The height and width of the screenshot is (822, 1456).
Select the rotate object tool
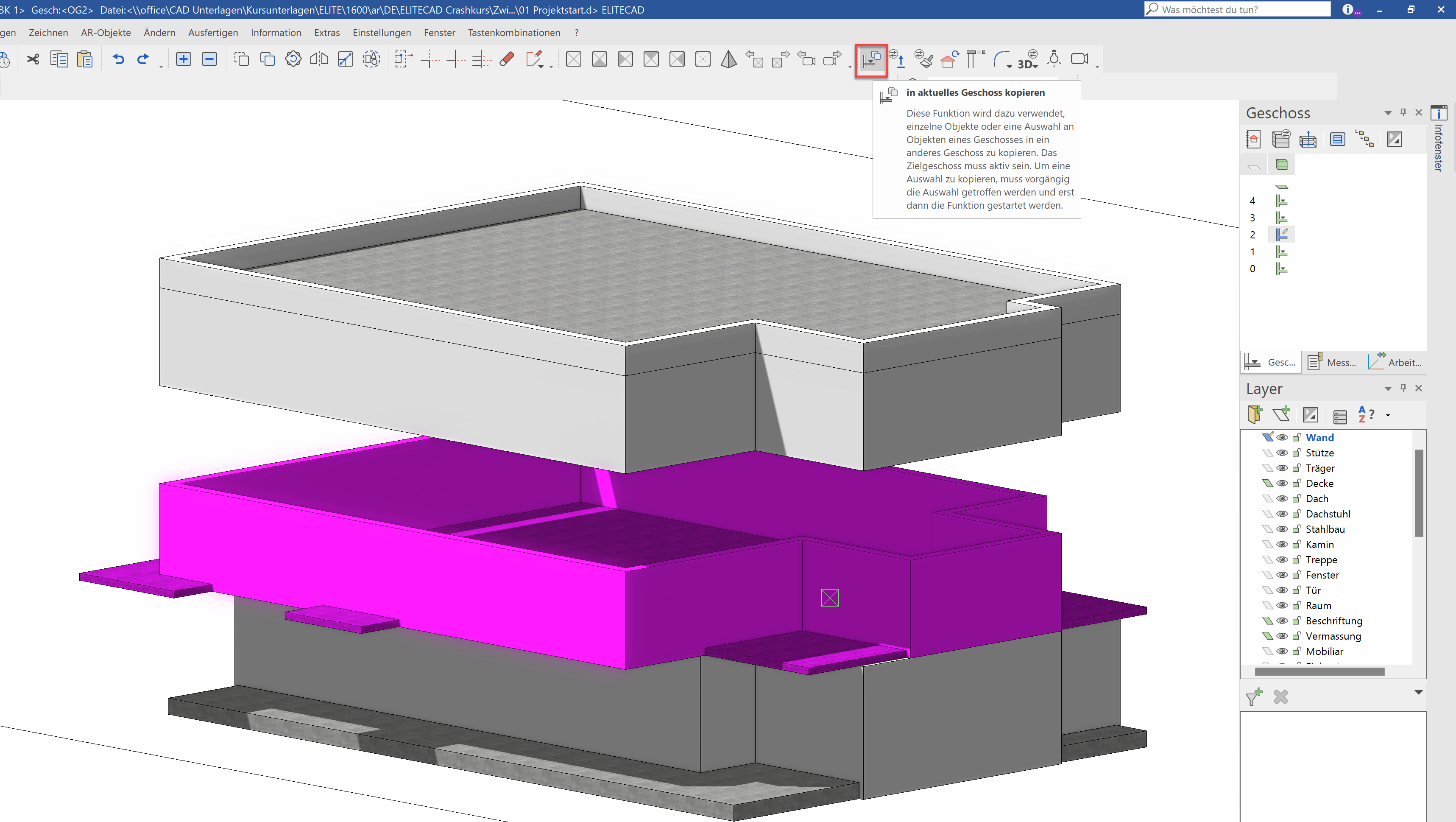(x=293, y=59)
